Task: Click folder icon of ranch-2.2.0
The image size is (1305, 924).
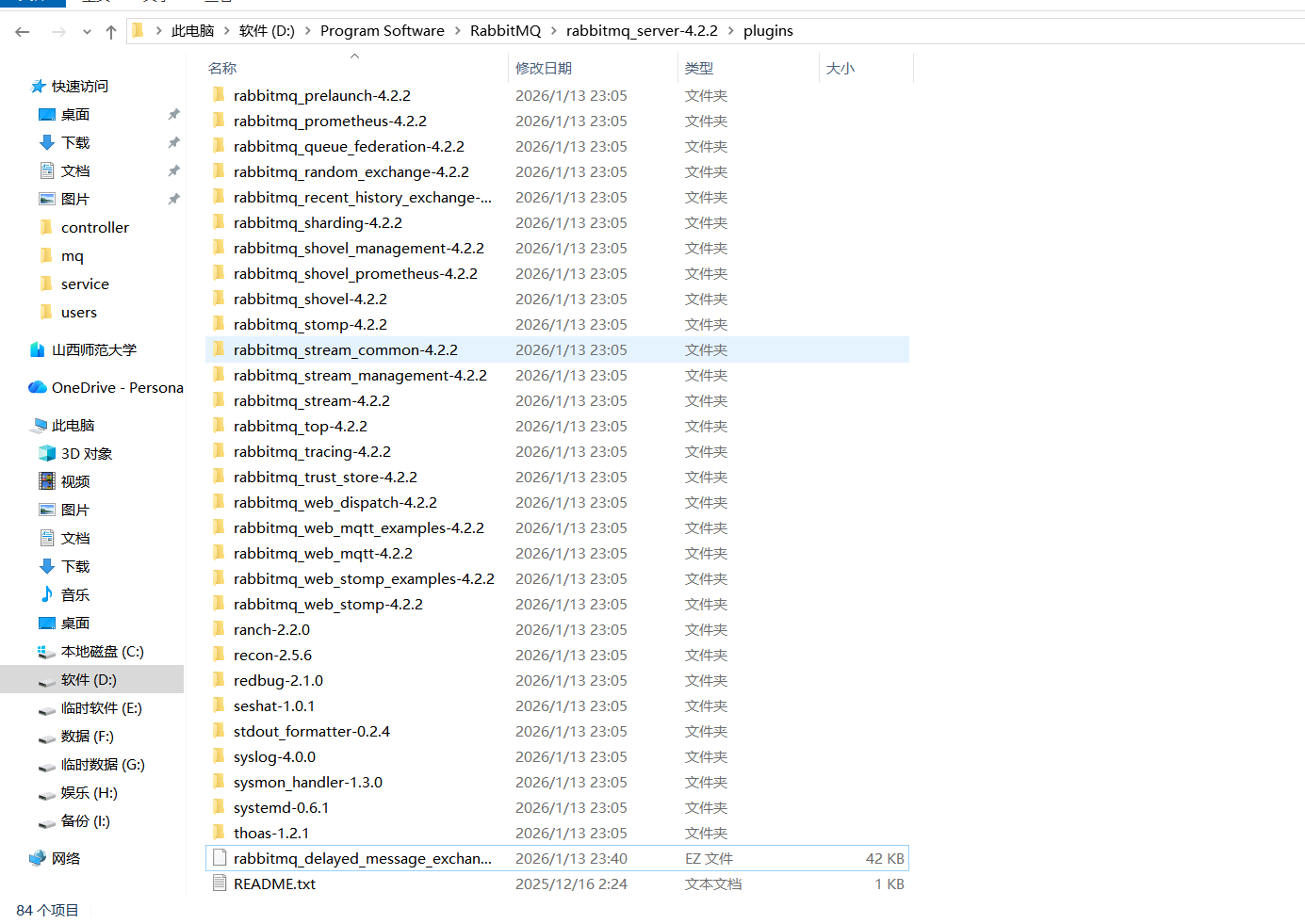Action: pos(219,629)
